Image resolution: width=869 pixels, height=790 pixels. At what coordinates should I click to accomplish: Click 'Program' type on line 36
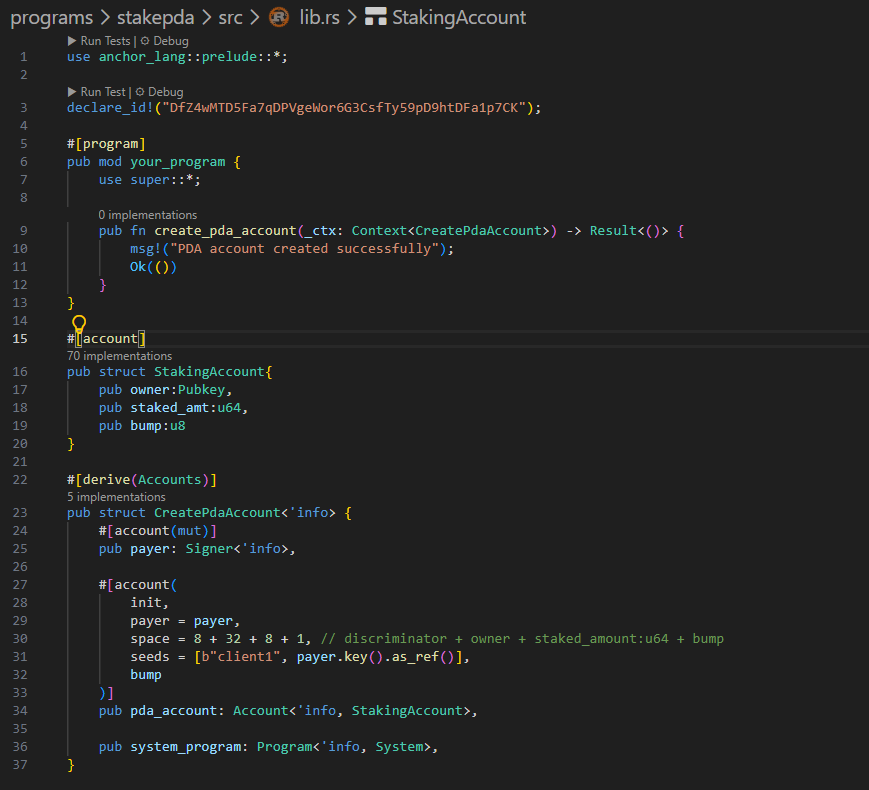(284, 747)
